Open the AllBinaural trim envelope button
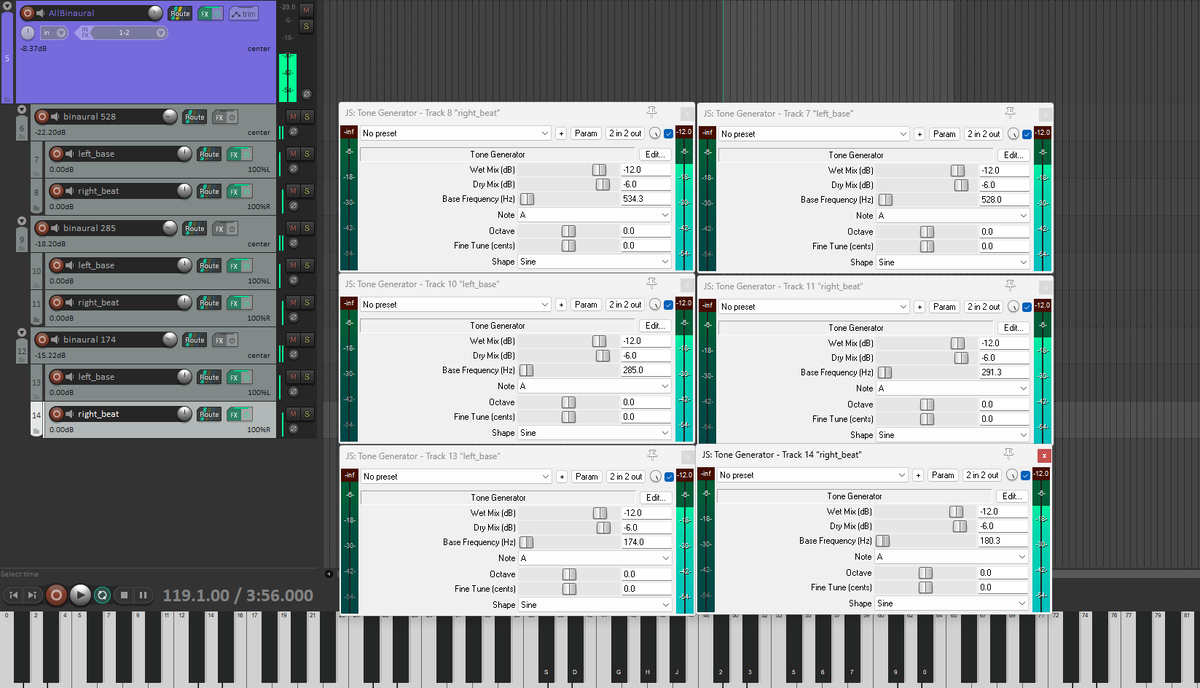This screenshot has width=1200, height=688. 242,13
